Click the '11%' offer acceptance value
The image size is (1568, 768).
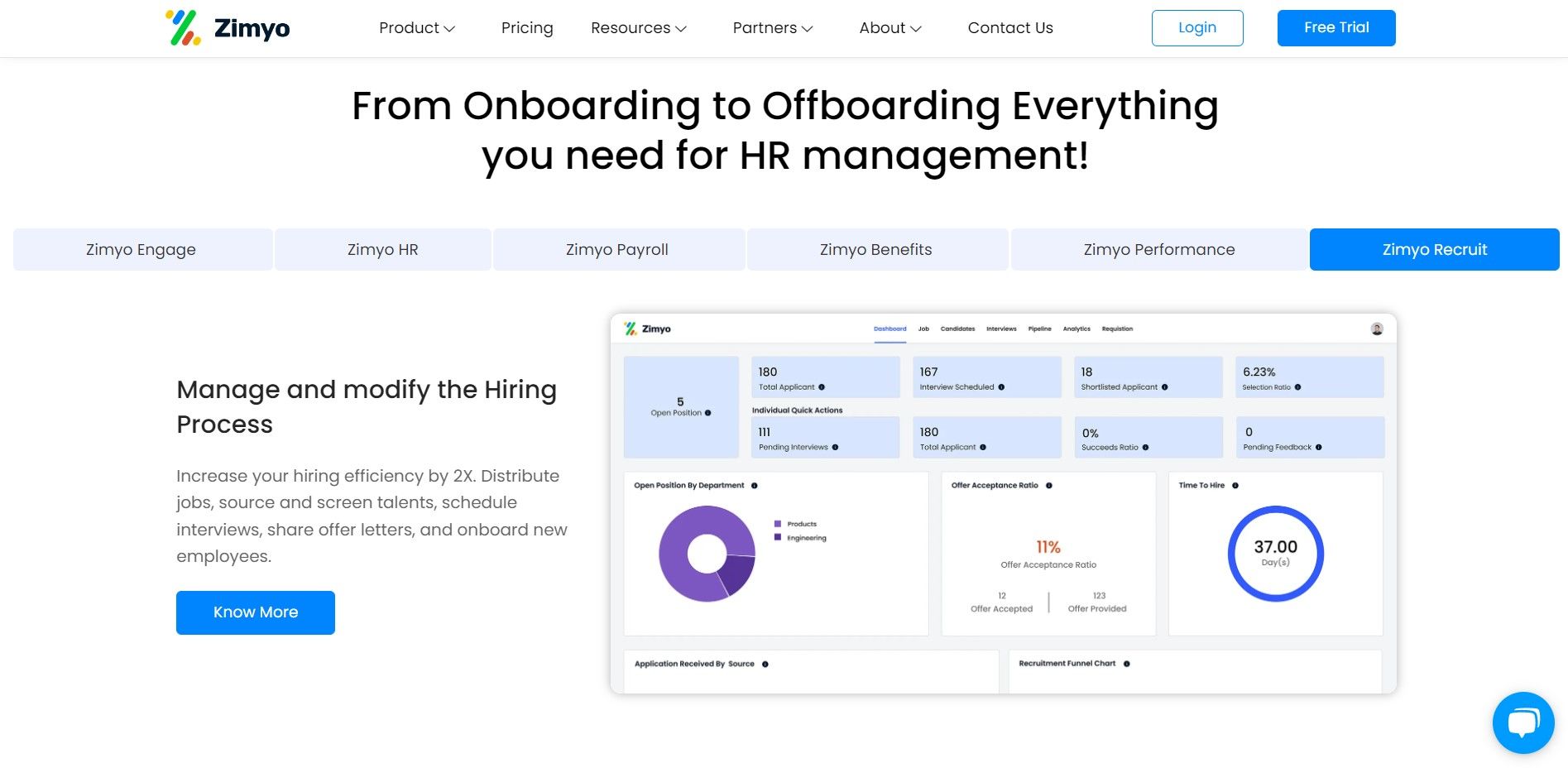pos(1048,547)
